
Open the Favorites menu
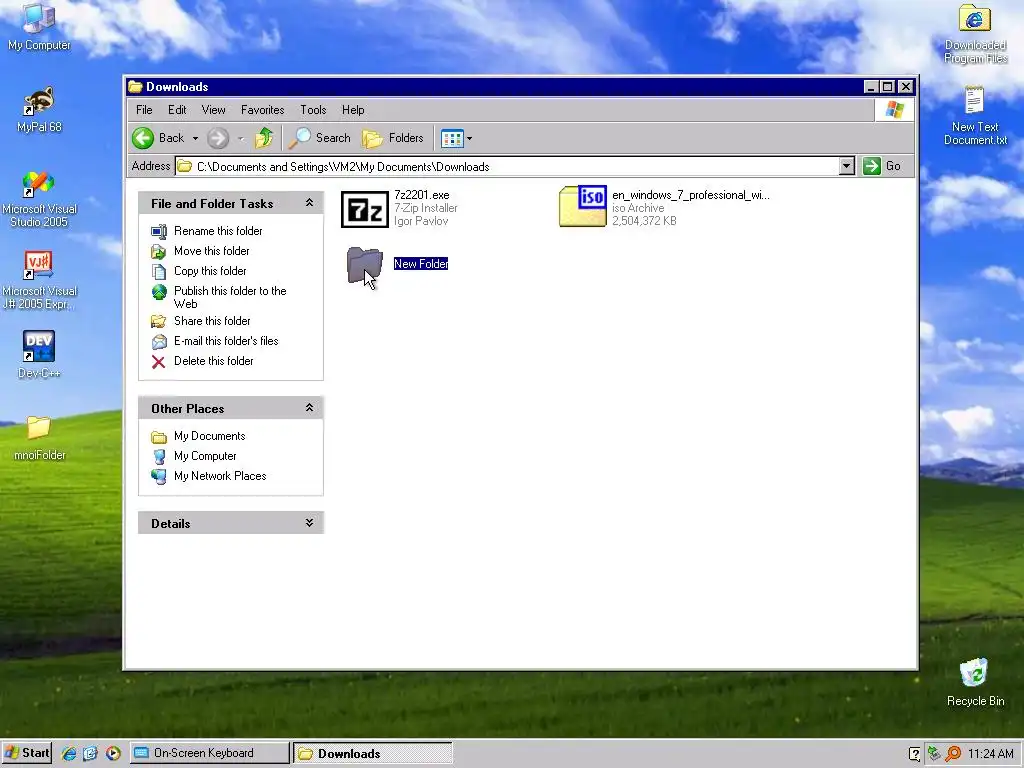click(x=263, y=110)
